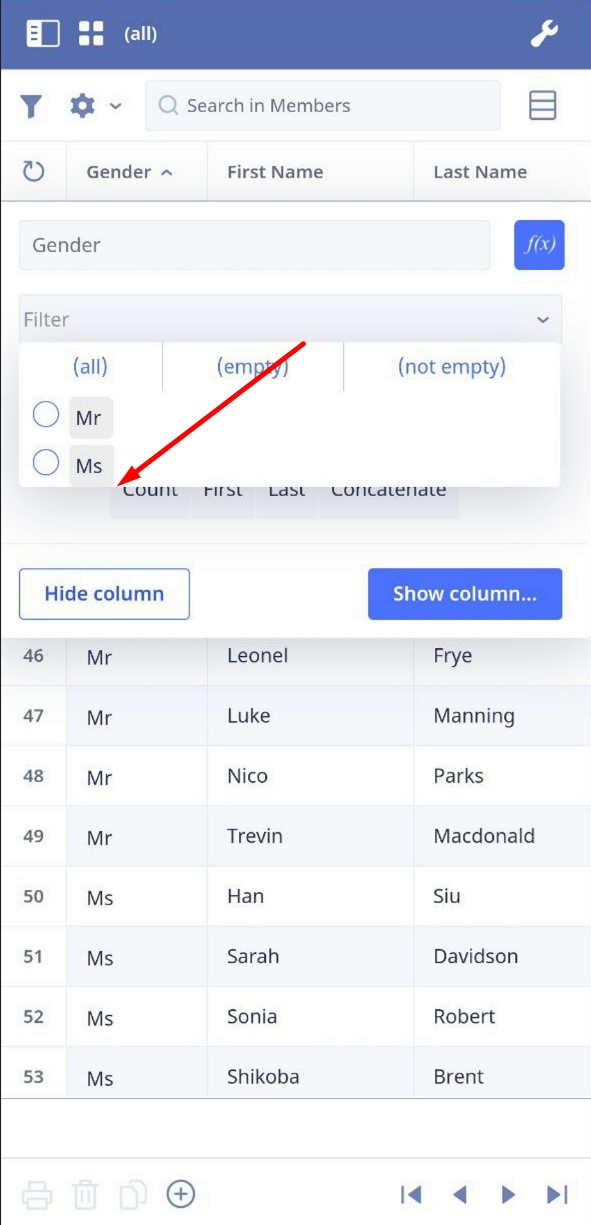591x1225 pixels.
Task: Open the funnel filter icon
Action: (x=32, y=106)
